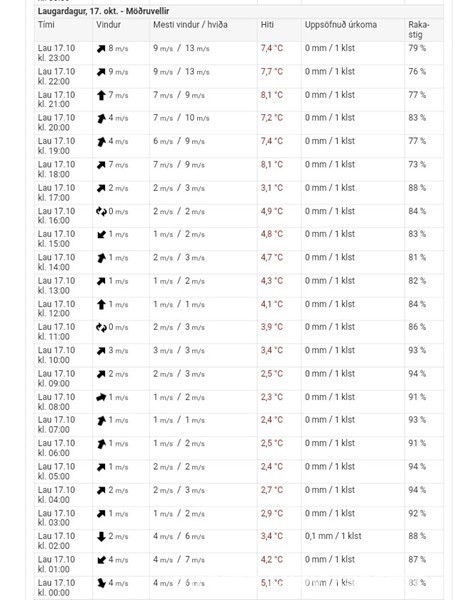Screen dimensions: 464x600
Task: Click the Tími column header
Action: coord(46,25)
